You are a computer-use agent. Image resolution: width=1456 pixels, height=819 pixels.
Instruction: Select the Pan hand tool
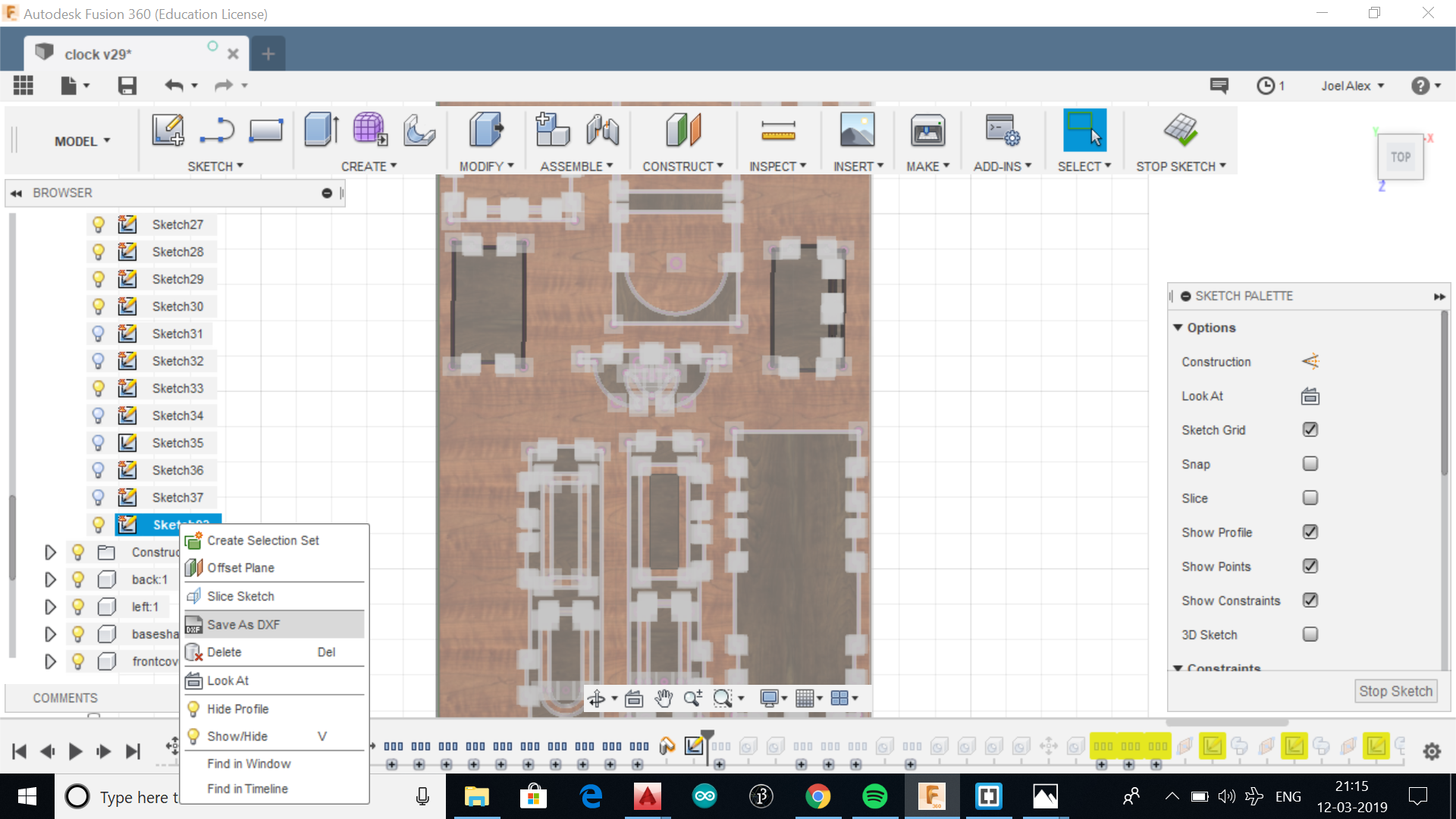(664, 698)
